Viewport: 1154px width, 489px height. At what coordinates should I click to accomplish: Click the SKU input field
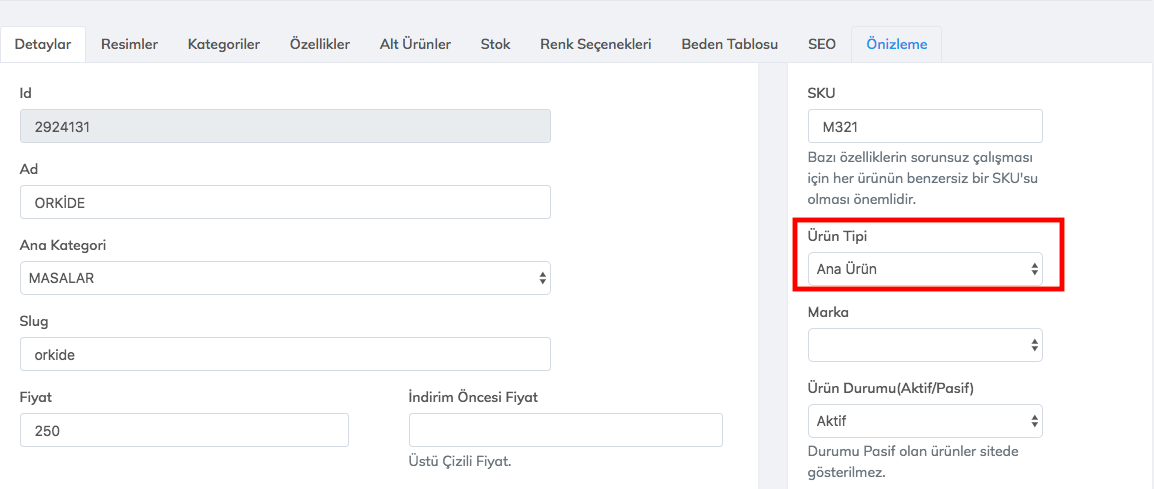coord(925,127)
